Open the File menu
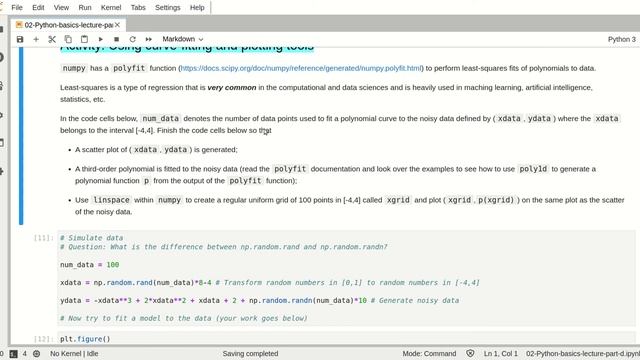Screen dimensions: 640x360 (17, 7)
